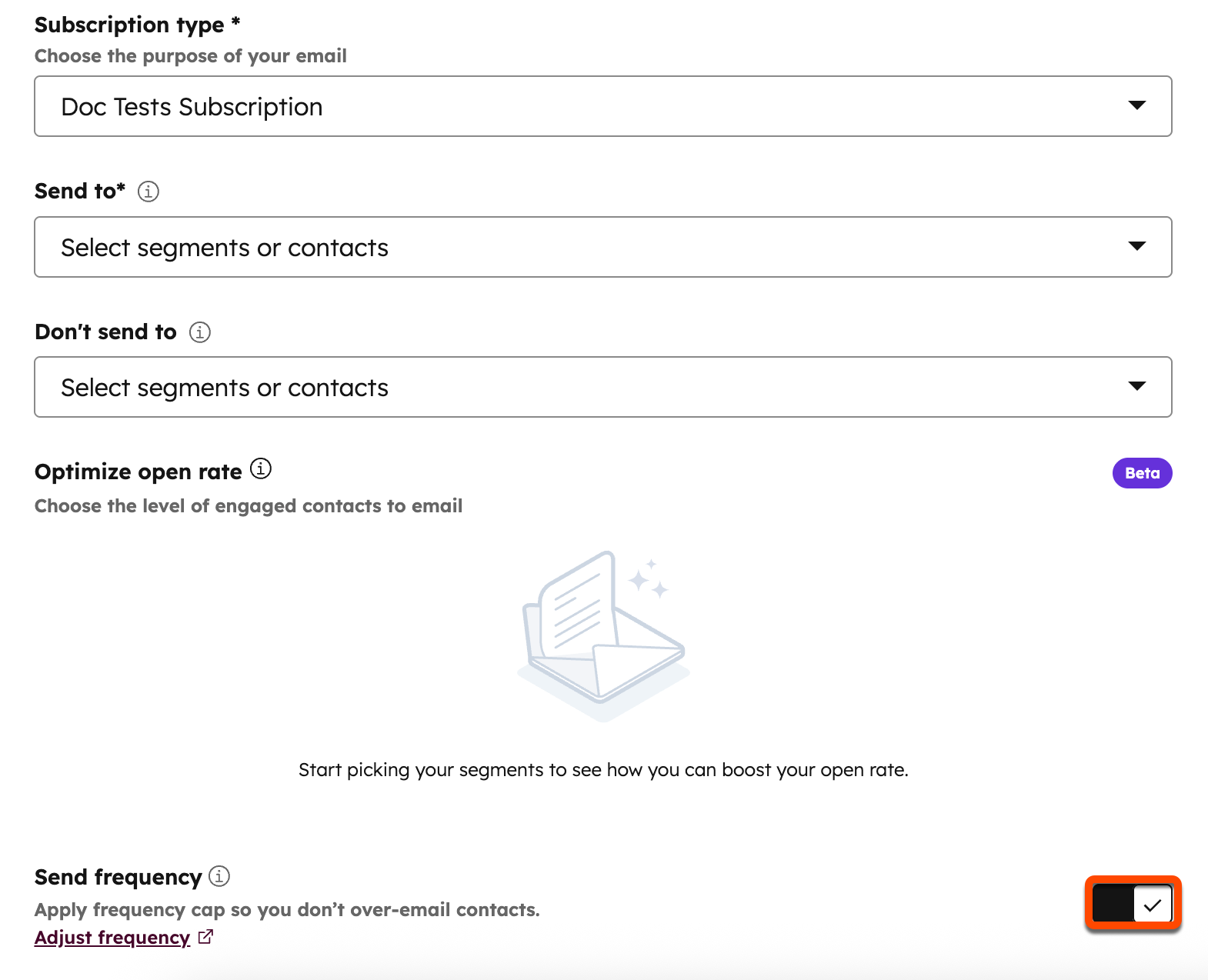Open the Adjust frequency link
Screen dimensions: 1208x980
pyautogui.click(x=111, y=937)
